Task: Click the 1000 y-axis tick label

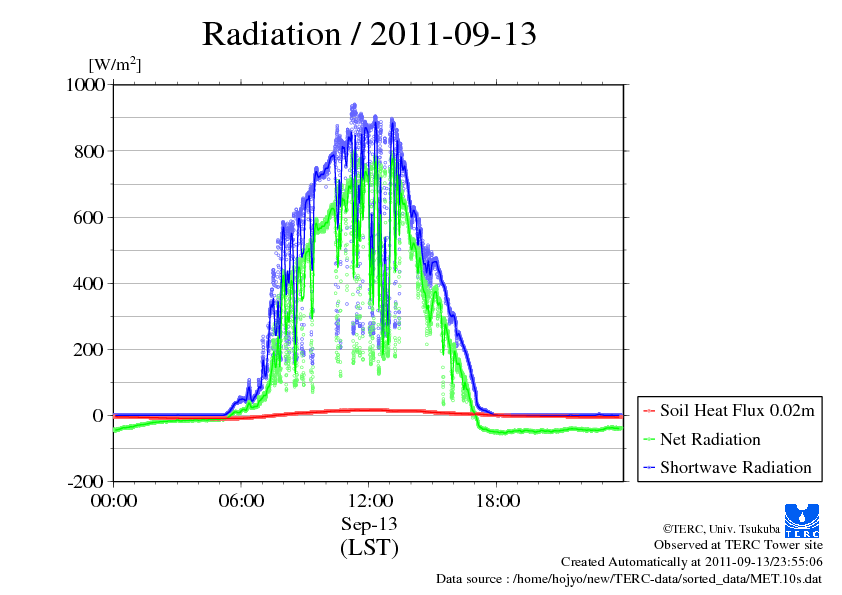Action: (86, 85)
